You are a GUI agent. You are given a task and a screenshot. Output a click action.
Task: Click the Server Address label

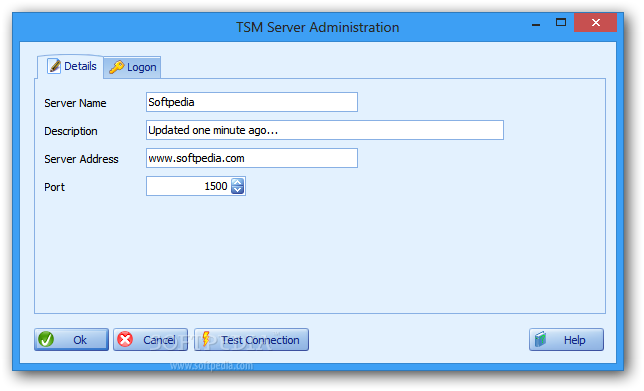pos(81,159)
